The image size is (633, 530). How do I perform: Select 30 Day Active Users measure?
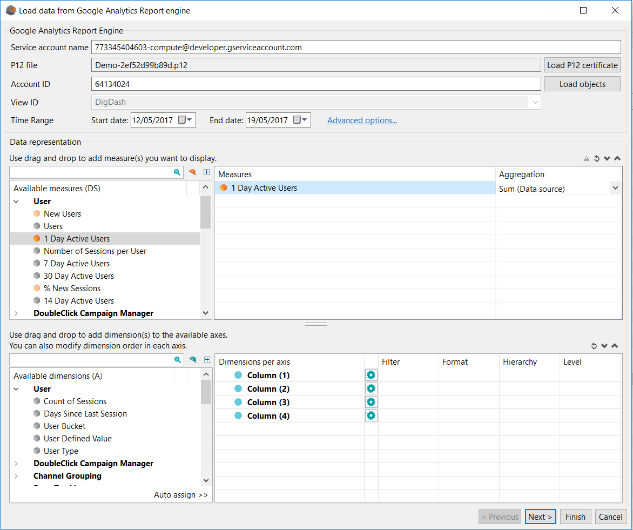click(79, 276)
